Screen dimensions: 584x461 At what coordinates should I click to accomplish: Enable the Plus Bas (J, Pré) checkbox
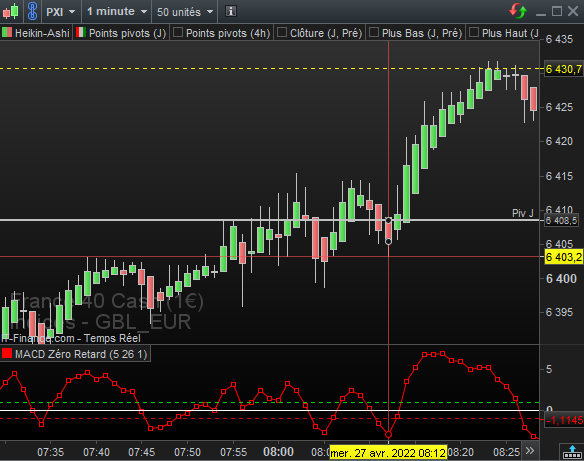(374, 32)
